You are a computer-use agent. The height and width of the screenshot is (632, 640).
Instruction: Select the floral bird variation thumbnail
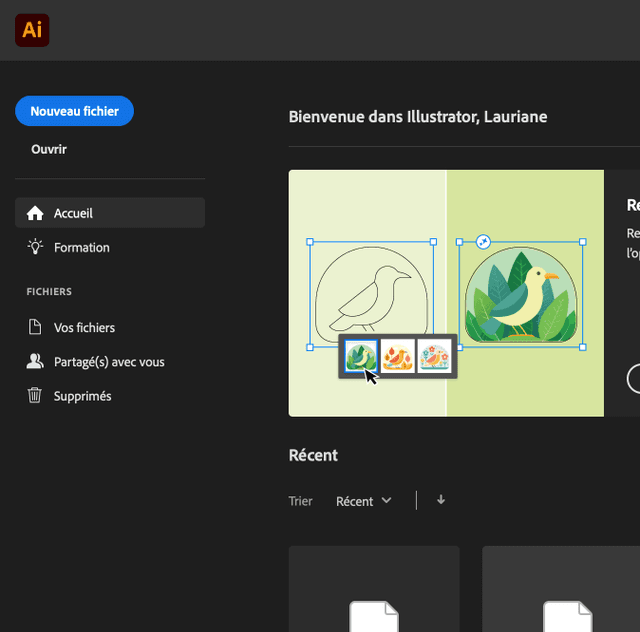point(435,356)
